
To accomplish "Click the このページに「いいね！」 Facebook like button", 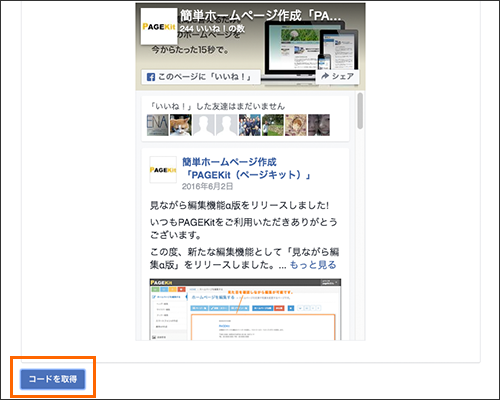I will tap(201, 77).
